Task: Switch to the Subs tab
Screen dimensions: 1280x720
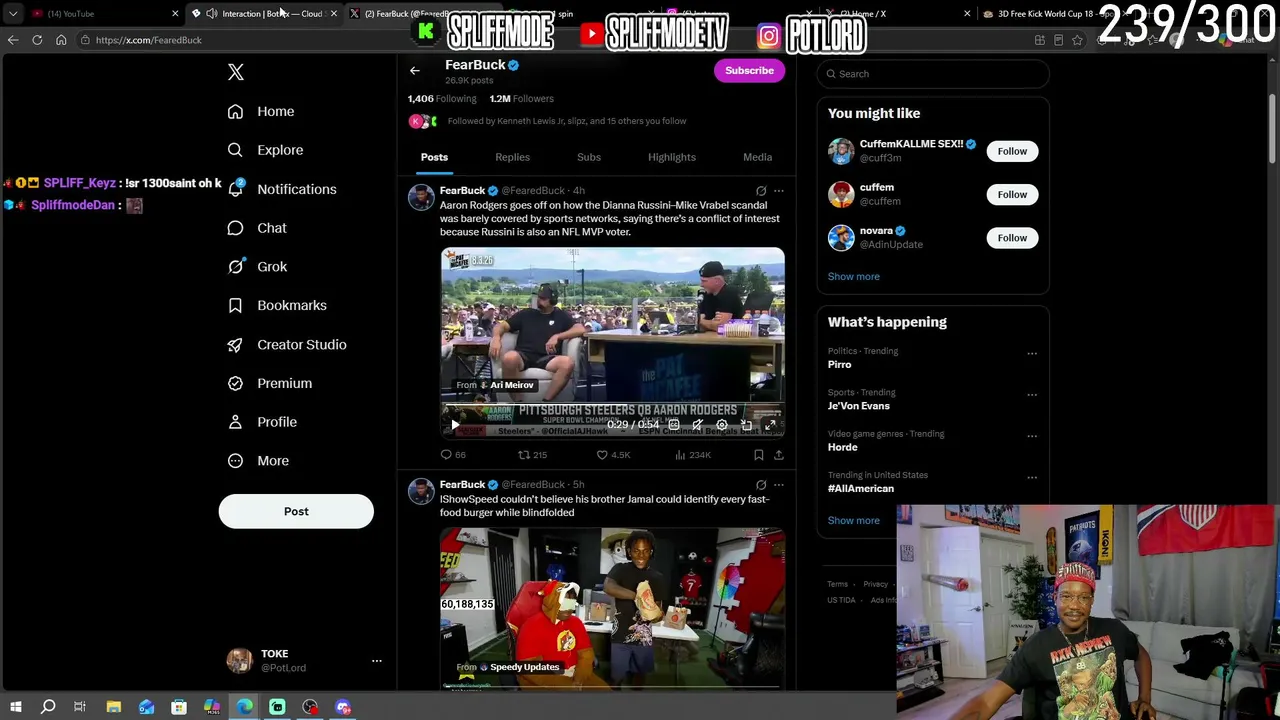Action: tap(589, 157)
